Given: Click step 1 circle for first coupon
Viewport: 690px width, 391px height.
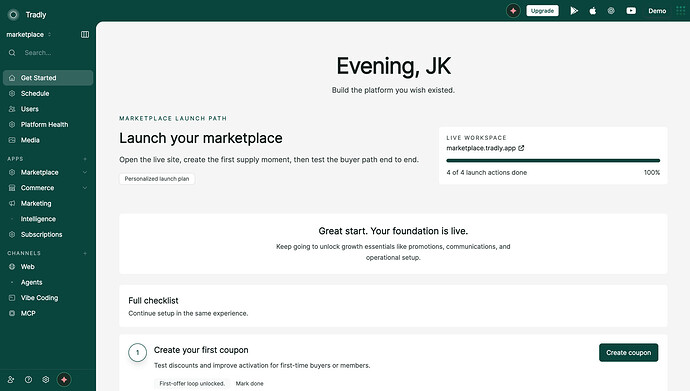Looking at the screenshot, I should (137, 353).
